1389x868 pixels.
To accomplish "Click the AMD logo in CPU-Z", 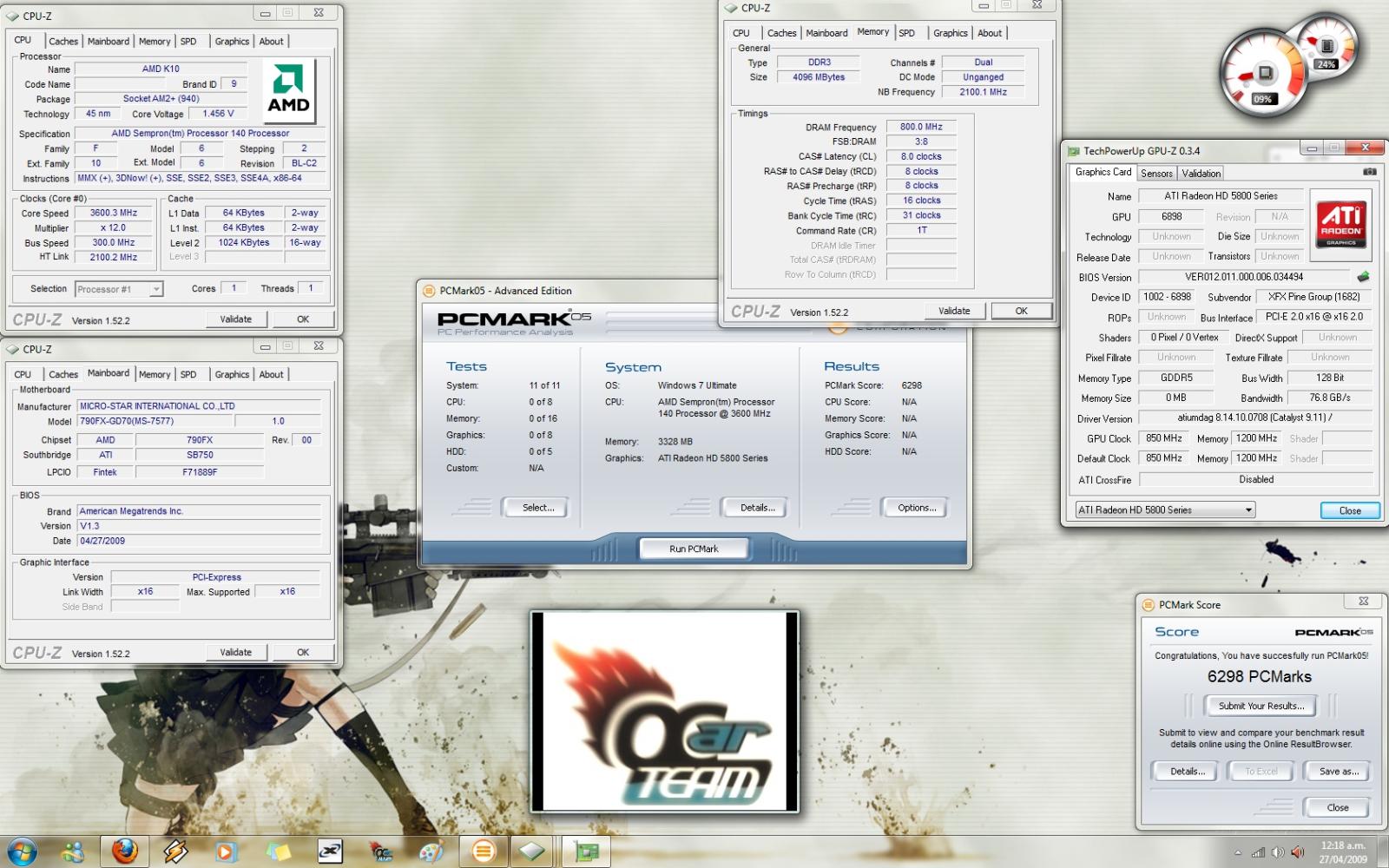I will click(288, 91).
